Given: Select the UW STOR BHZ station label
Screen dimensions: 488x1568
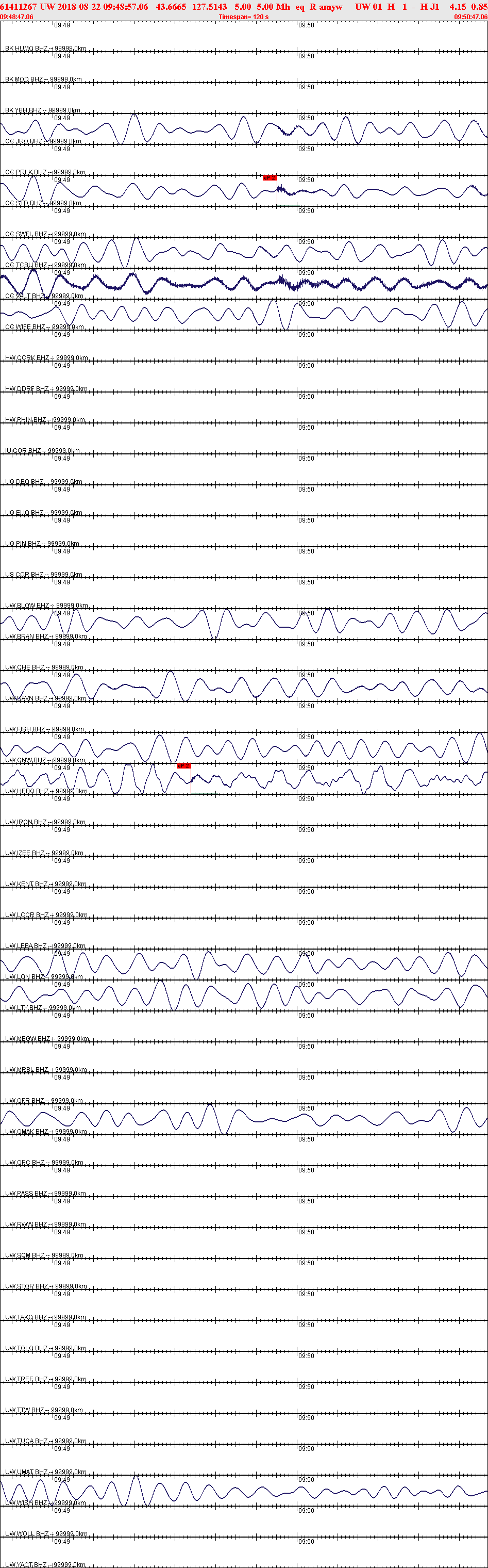Looking at the screenshot, I should pos(46,1287).
